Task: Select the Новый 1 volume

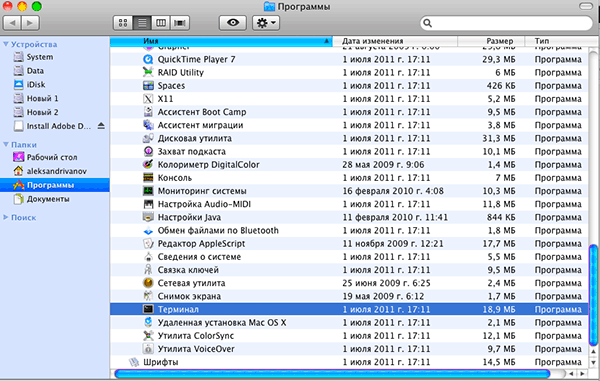Action: [x=36, y=98]
